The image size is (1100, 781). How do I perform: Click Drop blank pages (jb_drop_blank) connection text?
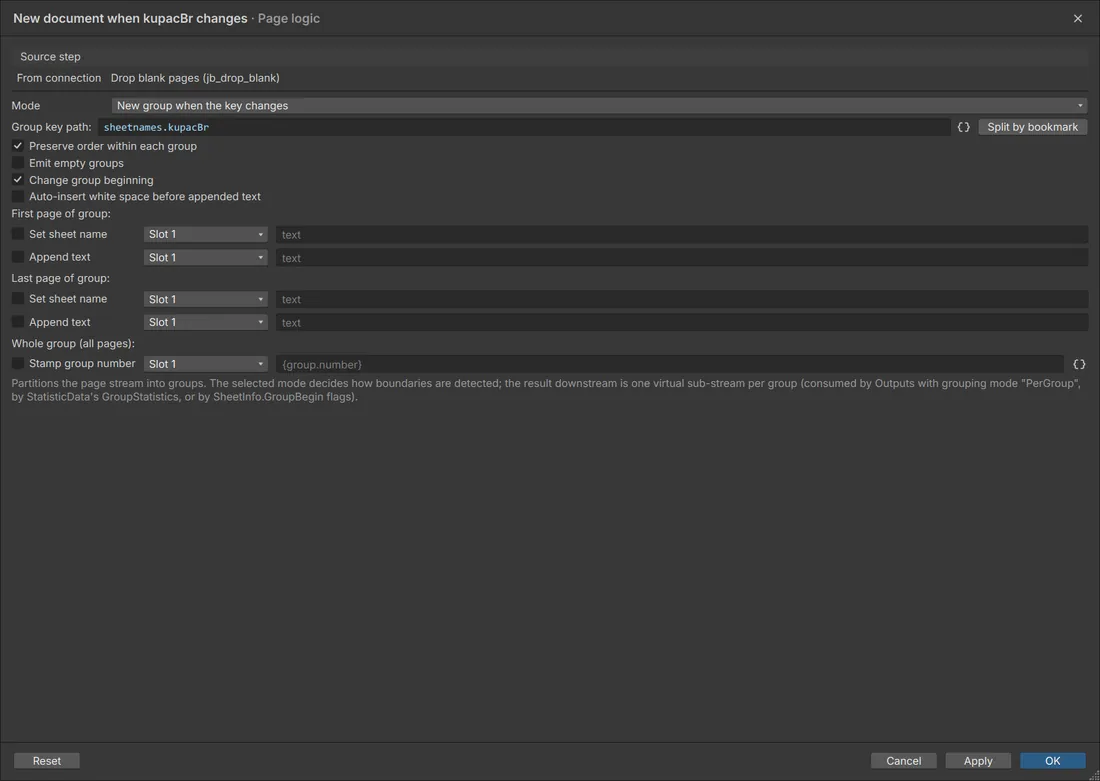tap(195, 78)
